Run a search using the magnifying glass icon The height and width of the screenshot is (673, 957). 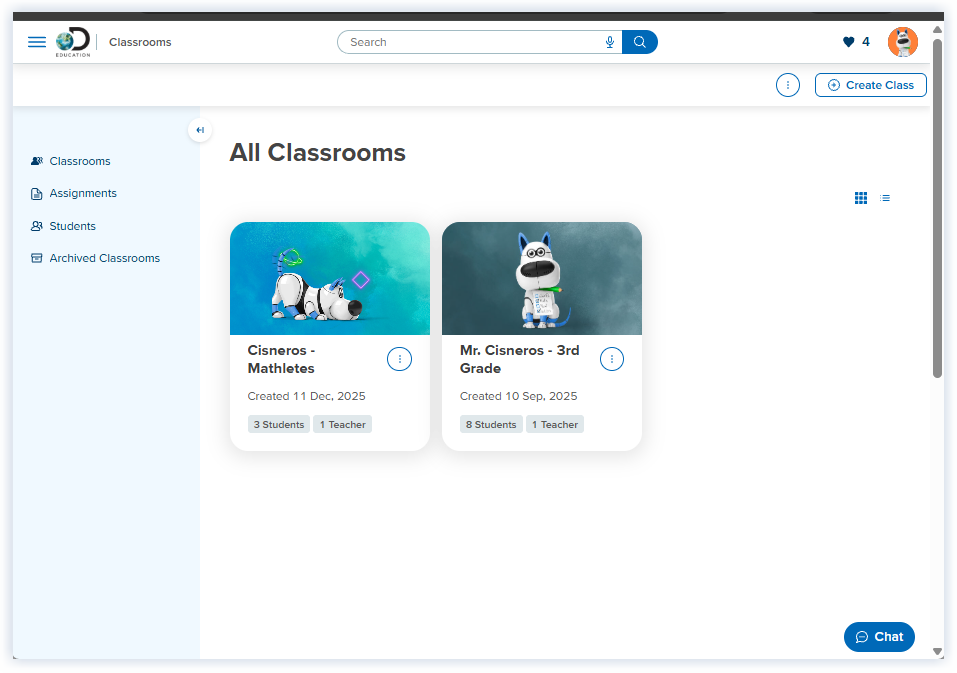(x=639, y=42)
